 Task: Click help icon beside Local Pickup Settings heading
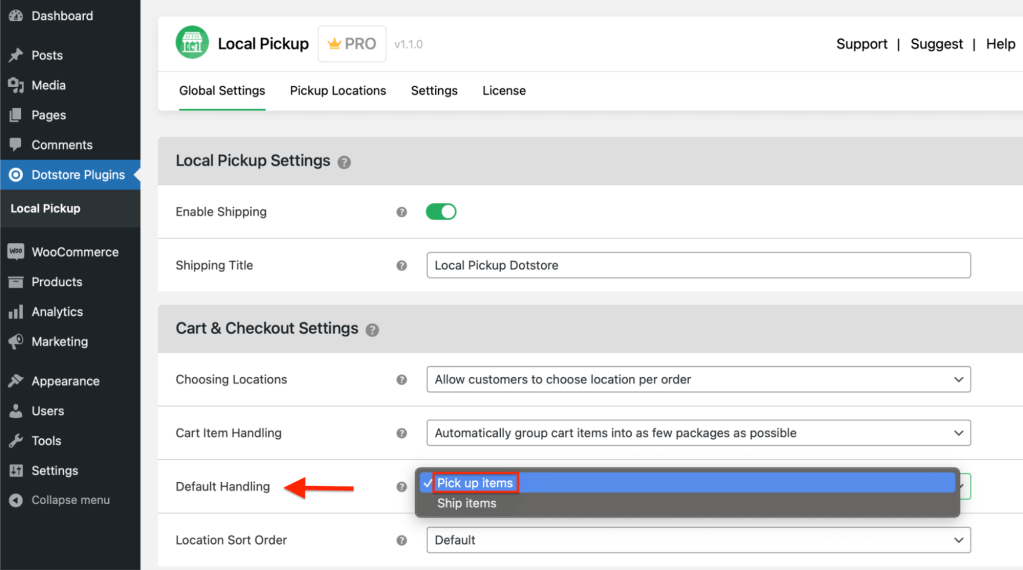344,162
